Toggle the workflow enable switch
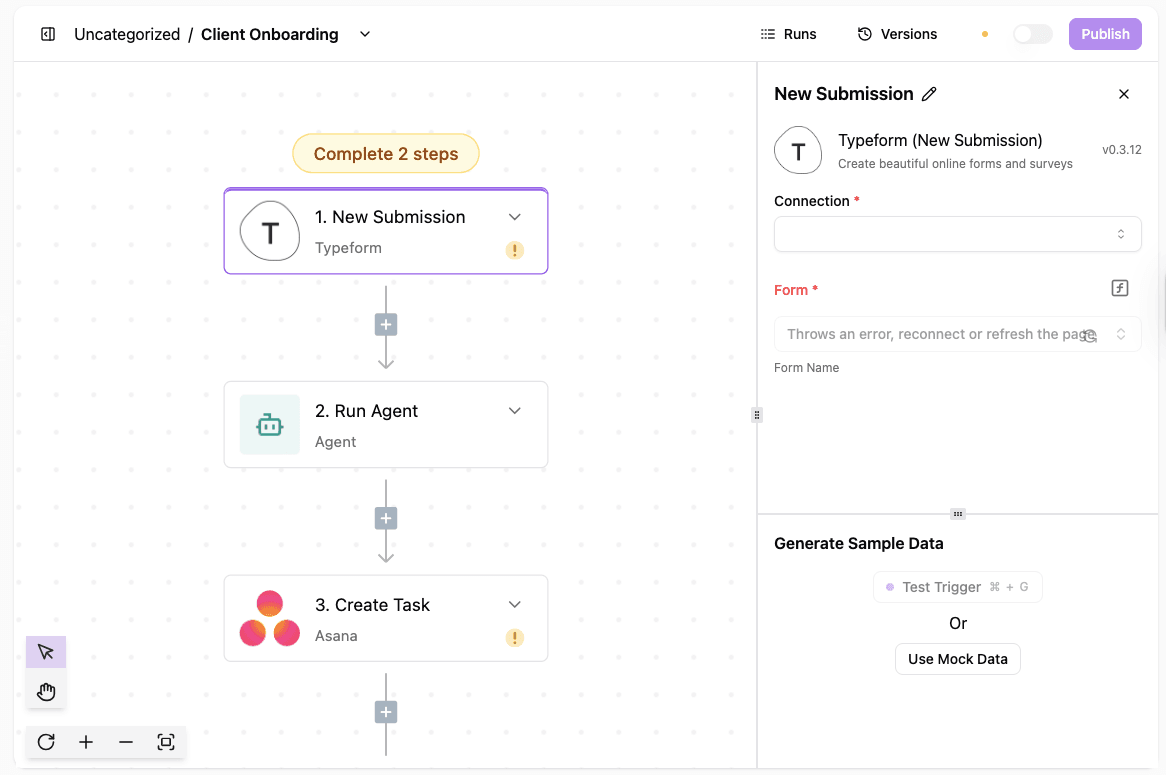Screen dimensions: 1166x775 1032,33
